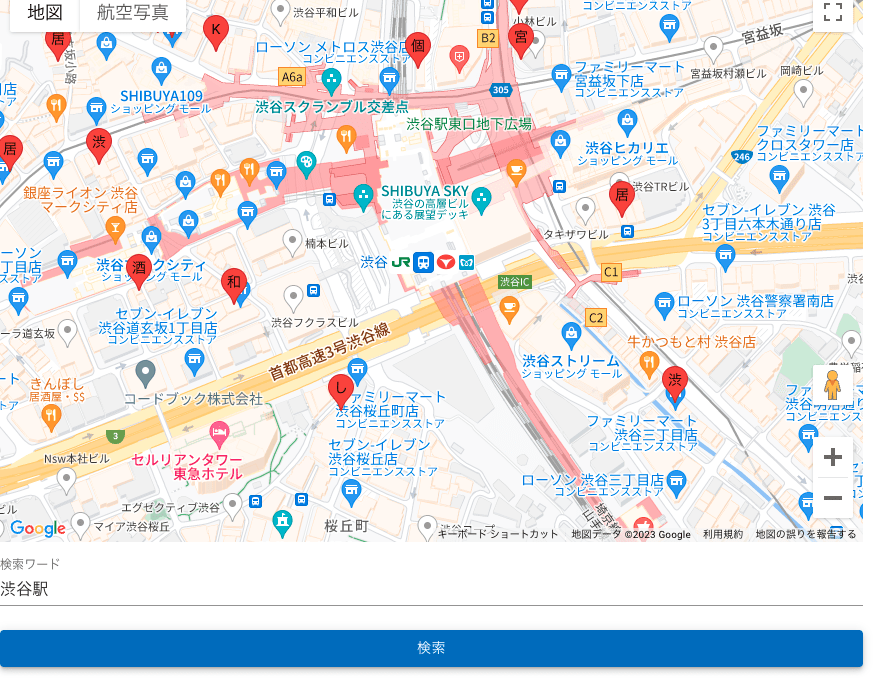Select the red 酒 marker pin

139,271
